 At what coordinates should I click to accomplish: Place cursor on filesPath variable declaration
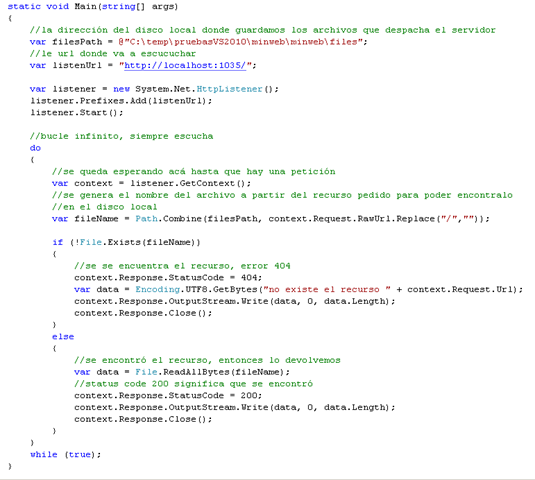[x=77, y=42]
